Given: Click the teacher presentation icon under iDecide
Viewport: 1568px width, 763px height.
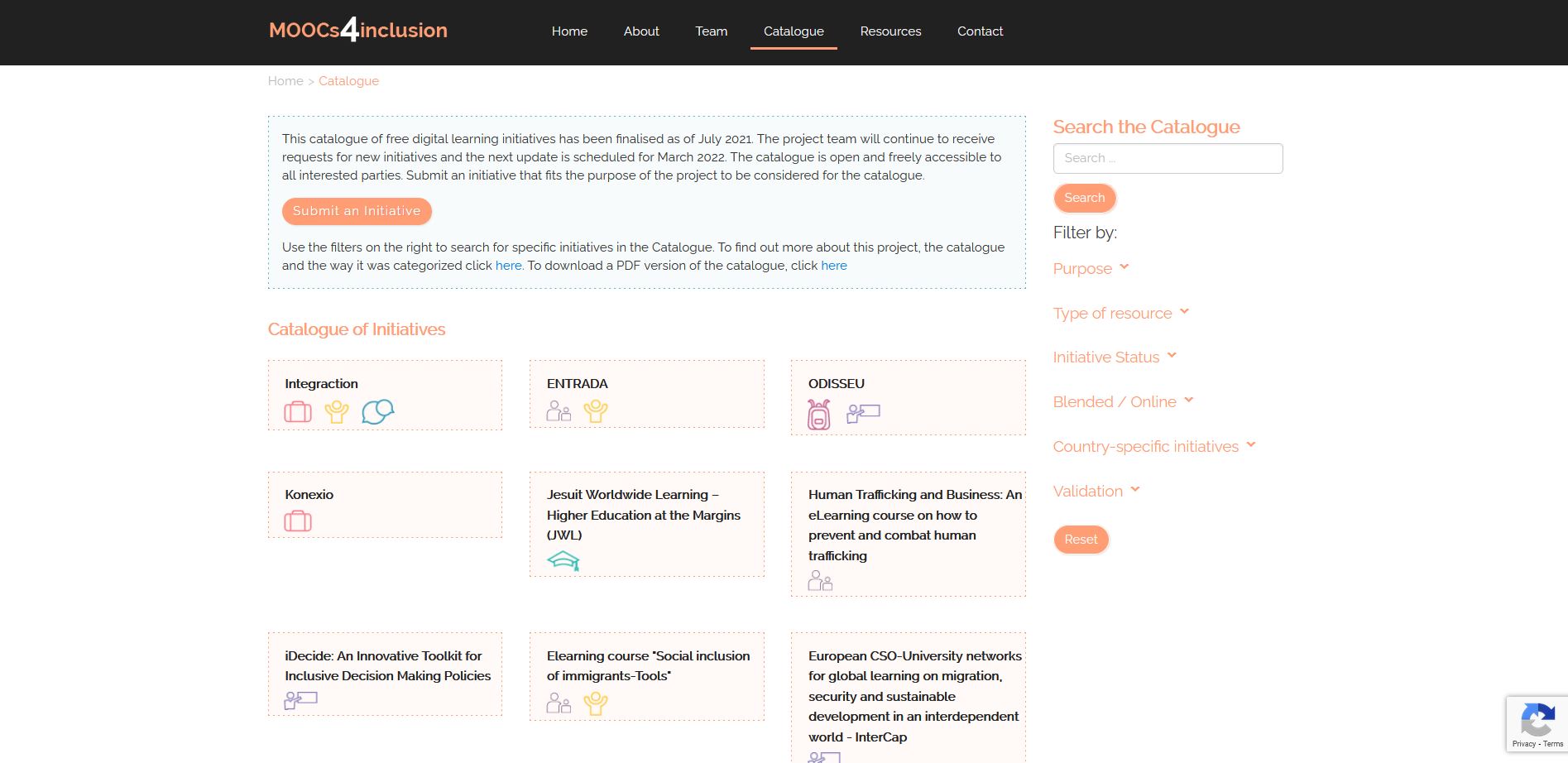Looking at the screenshot, I should 300,700.
